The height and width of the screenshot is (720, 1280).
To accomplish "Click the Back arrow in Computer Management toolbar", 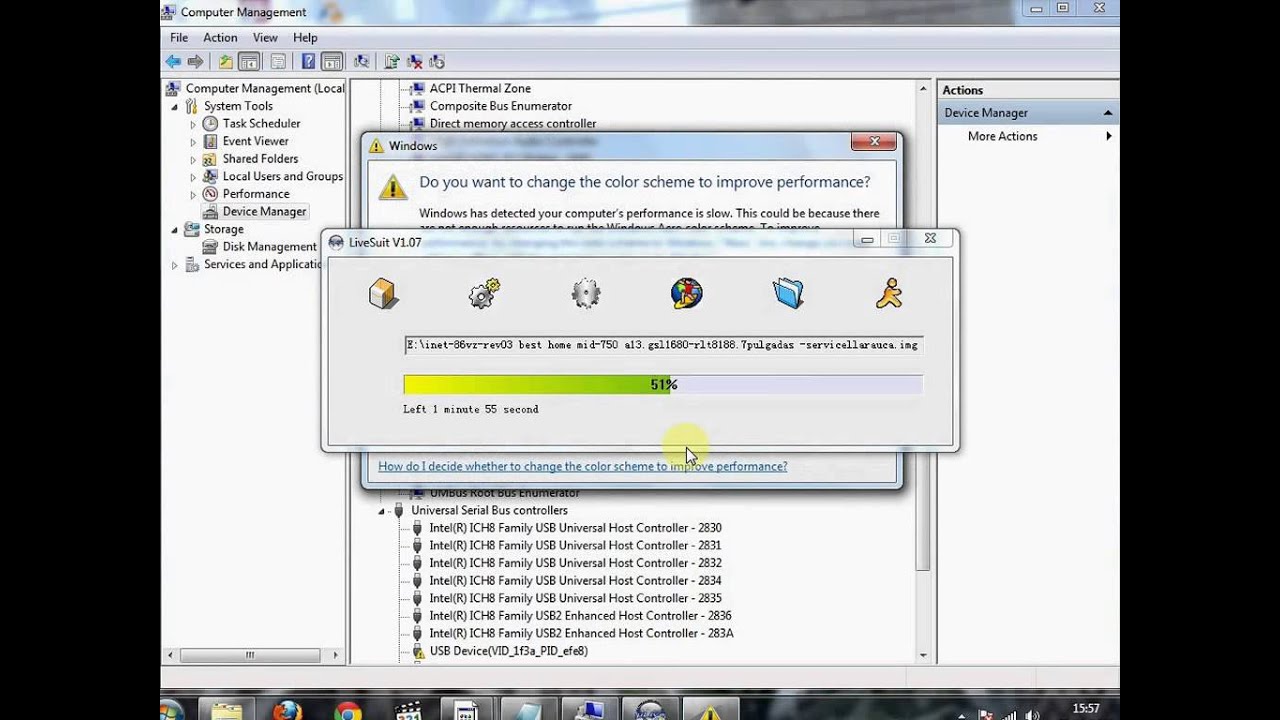I will 173,62.
